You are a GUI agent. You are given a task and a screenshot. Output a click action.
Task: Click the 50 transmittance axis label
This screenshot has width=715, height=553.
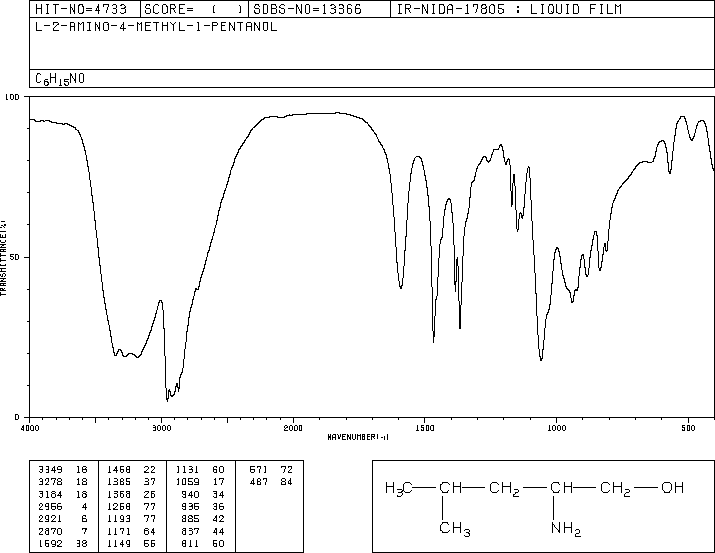(x=14, y=257)
